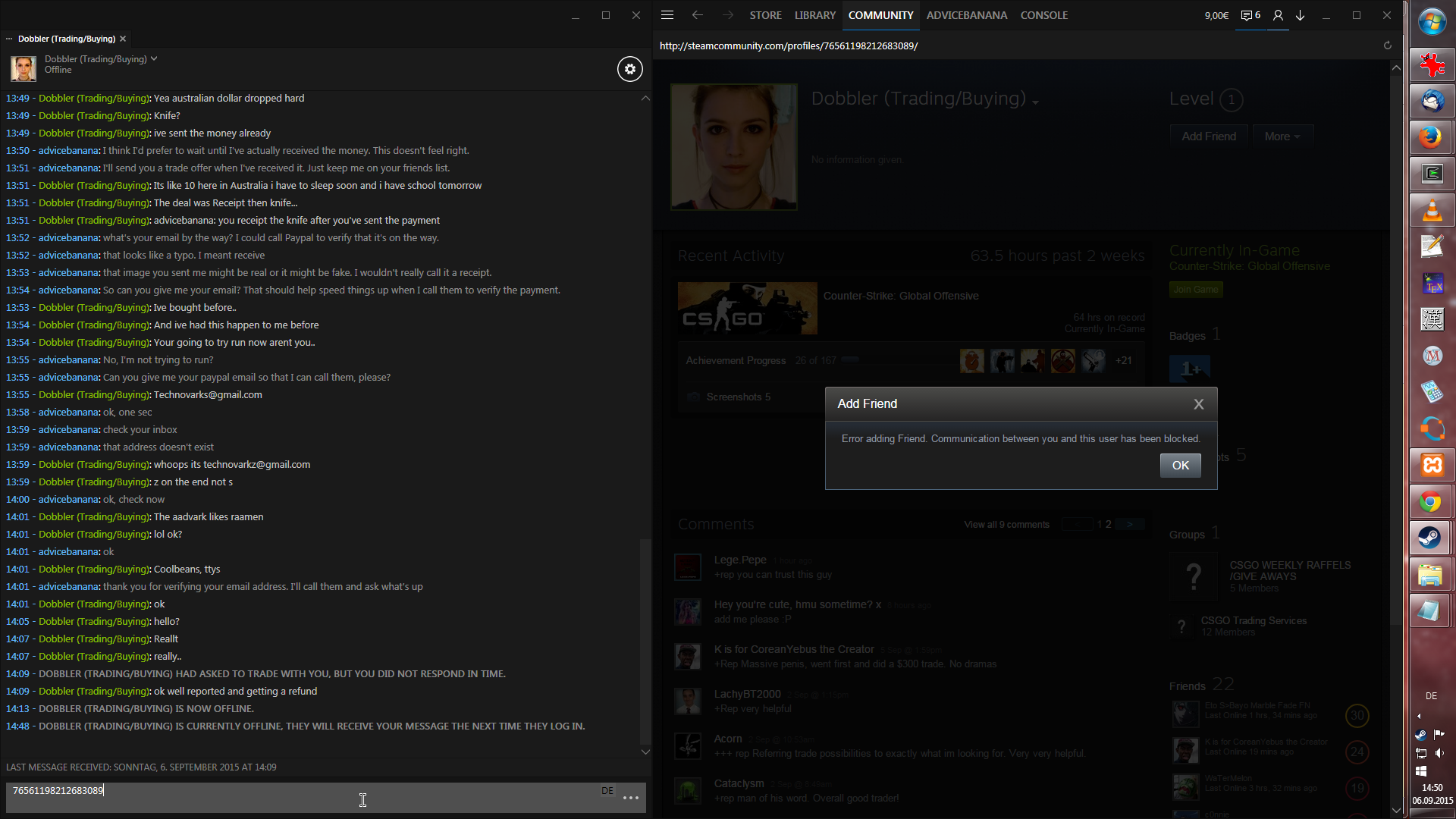Go back with the left arrow
Image resolution: width=1456 pixels, height=819 pixels.
698,15
